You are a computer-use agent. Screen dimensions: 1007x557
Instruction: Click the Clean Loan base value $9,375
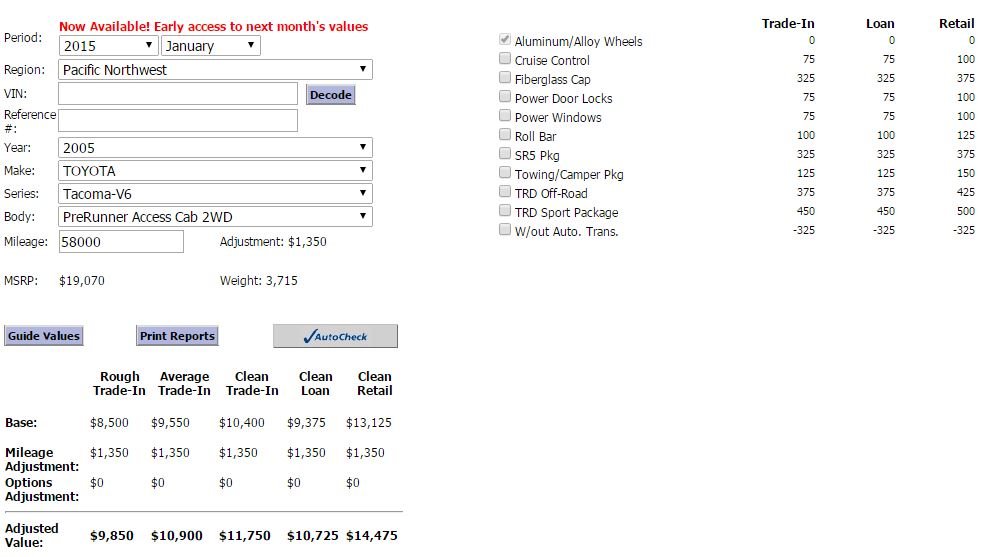pyautogui.click(x=306, y=423)
